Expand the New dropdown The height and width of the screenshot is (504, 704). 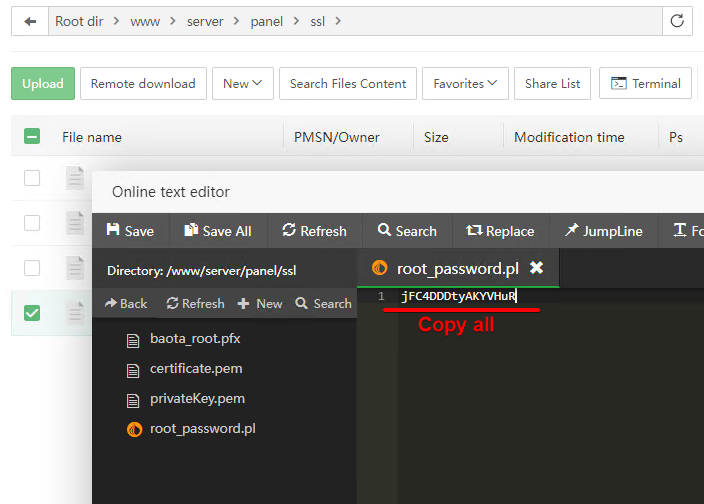click(x=243, y=84)
